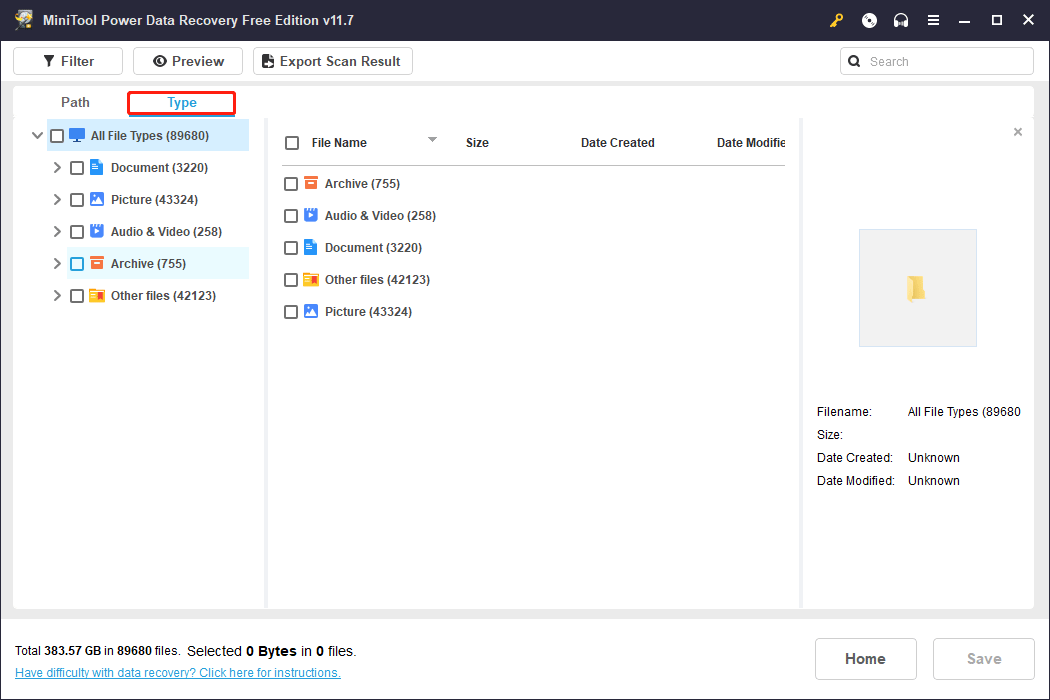Check Picture (43324) in the tree
The image size is (1050, 700).
point(77,200)
